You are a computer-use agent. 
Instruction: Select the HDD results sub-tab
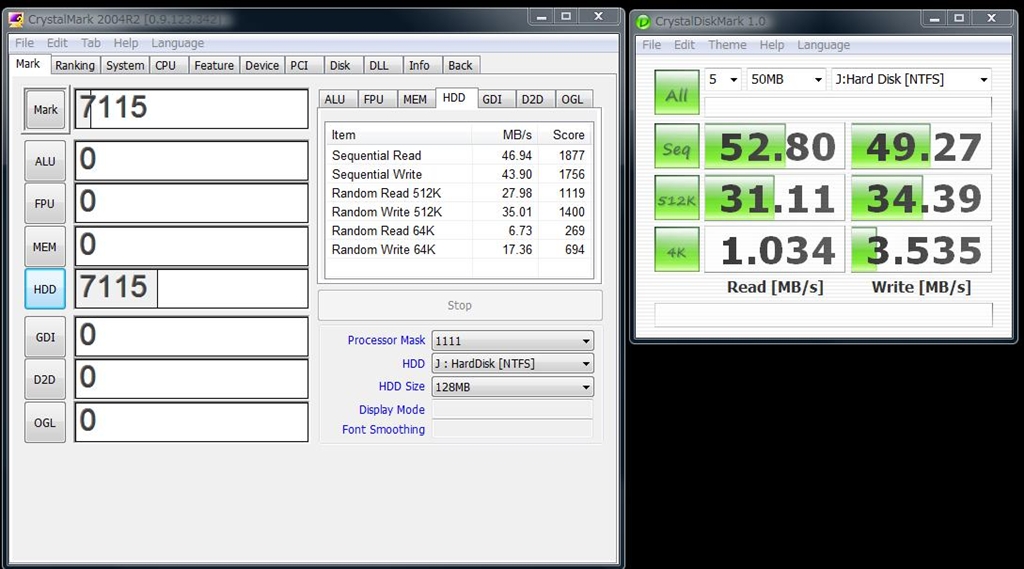[455, 97]
